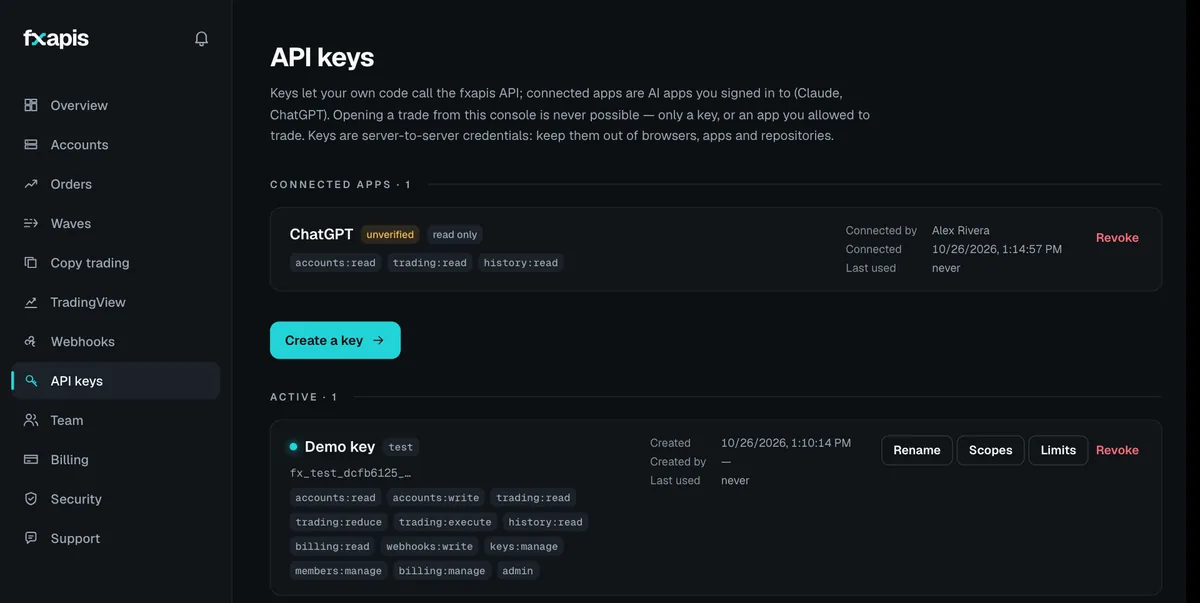Click the trading:reduce scope tag

click(339, 522)
